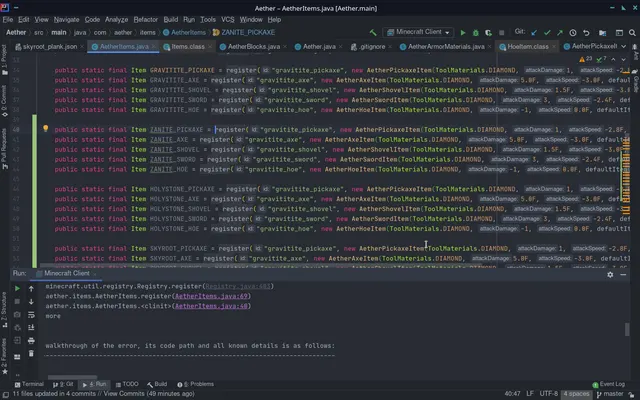
Task: Follow the Registry.java stack trace link
Action: (238, 286)
